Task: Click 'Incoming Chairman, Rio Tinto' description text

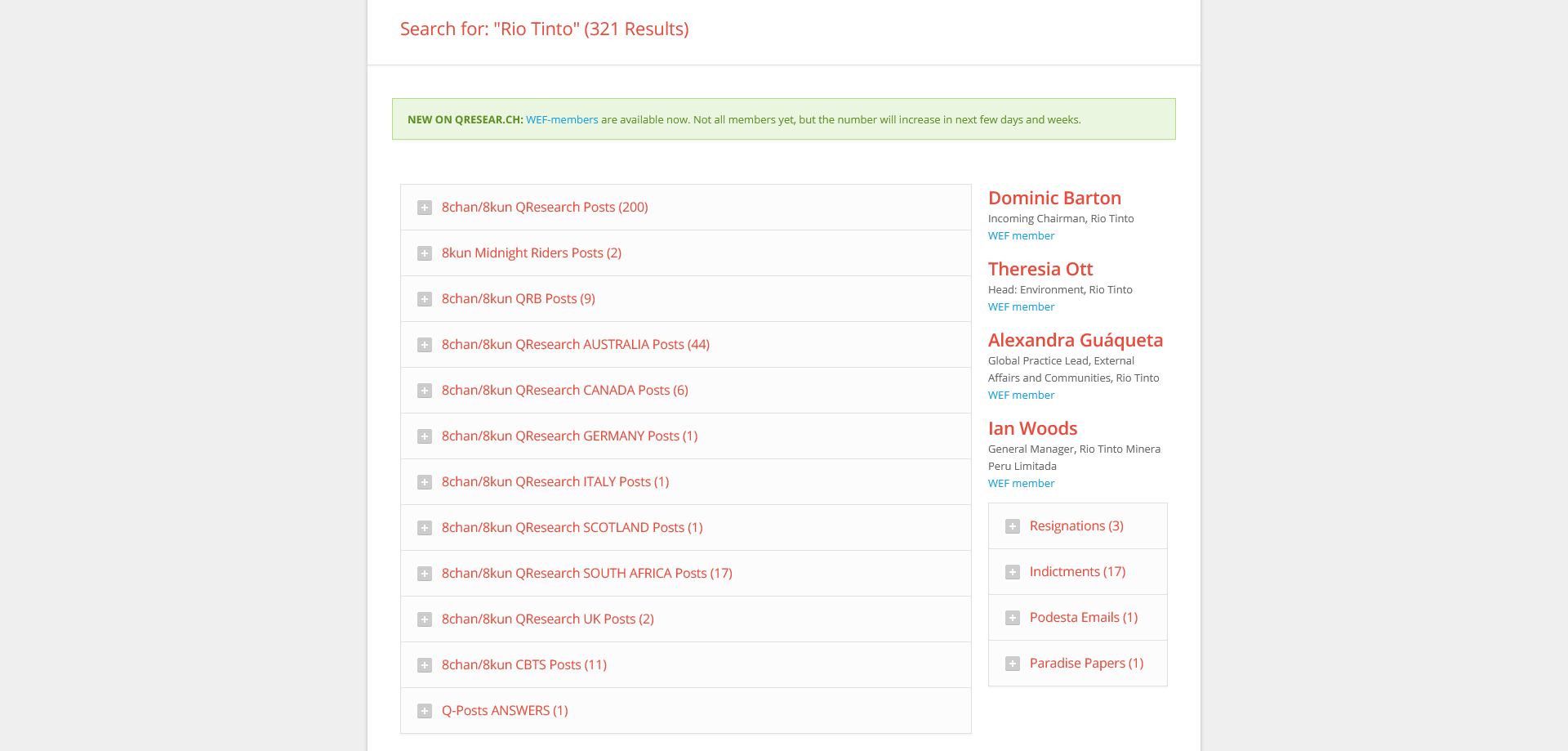Action: point(1061,219)
